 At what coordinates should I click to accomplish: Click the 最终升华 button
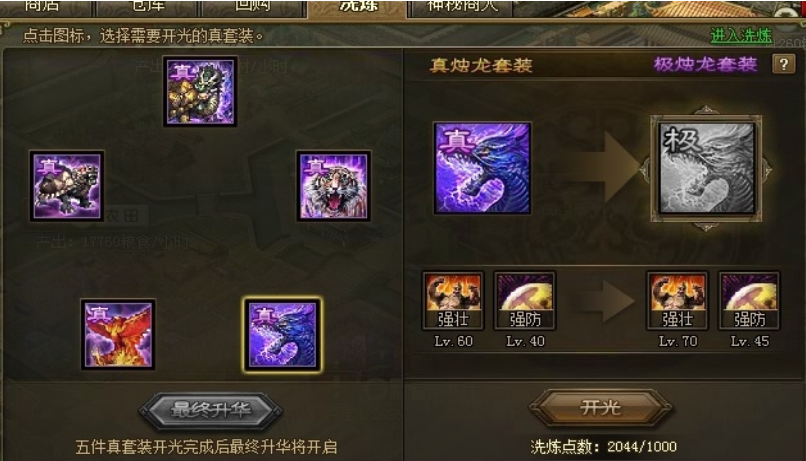[211, 410]
